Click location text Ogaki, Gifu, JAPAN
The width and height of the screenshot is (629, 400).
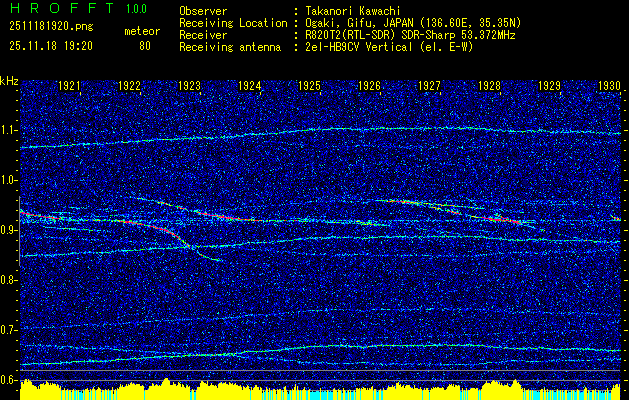point(359,23)
